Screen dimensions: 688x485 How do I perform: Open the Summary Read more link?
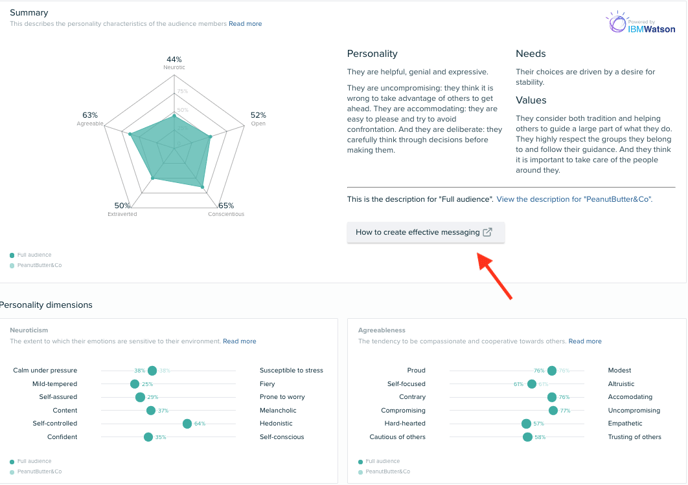[x=245, y=24]
